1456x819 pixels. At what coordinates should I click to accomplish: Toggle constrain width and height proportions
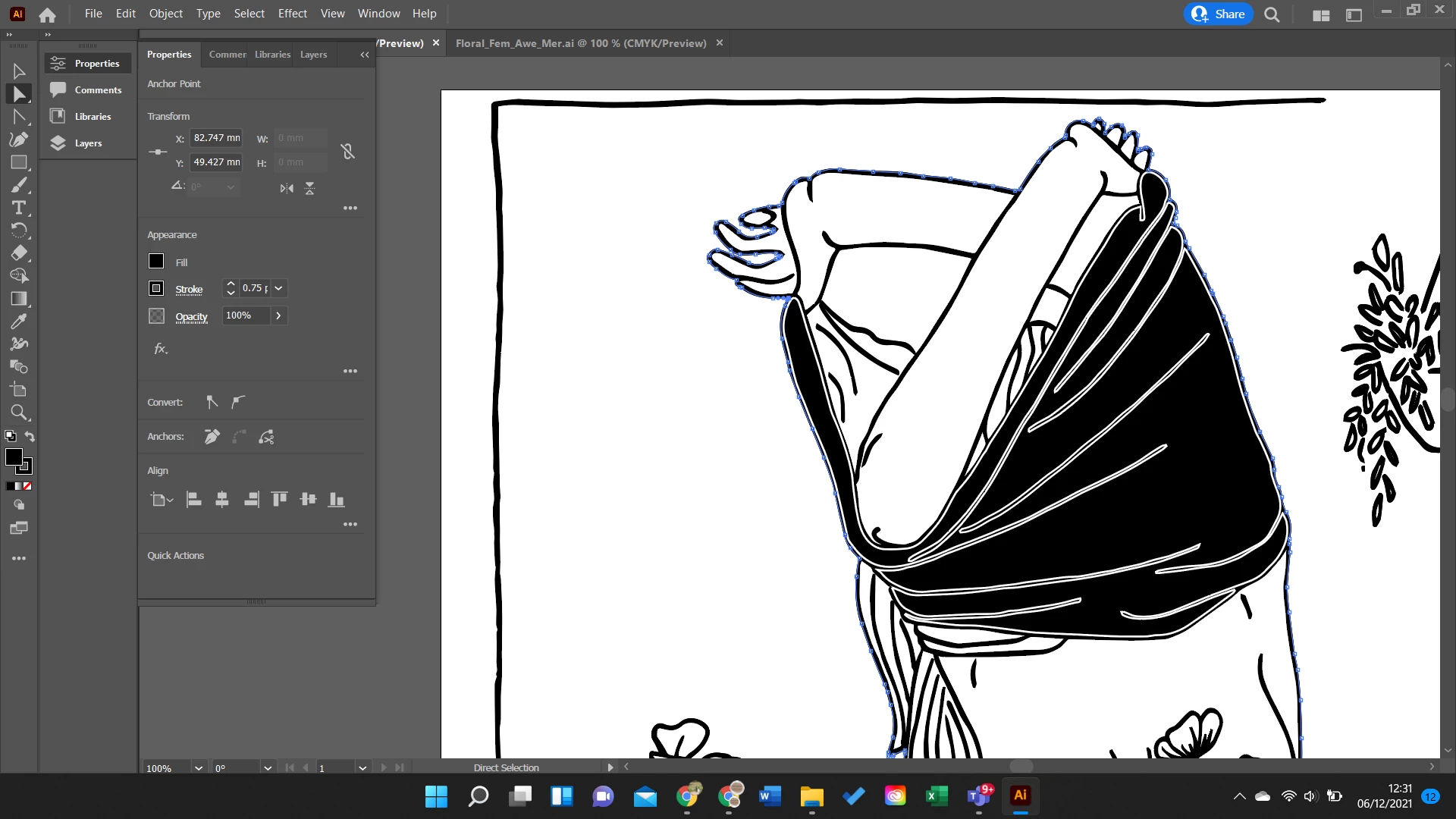click(347, 151)
